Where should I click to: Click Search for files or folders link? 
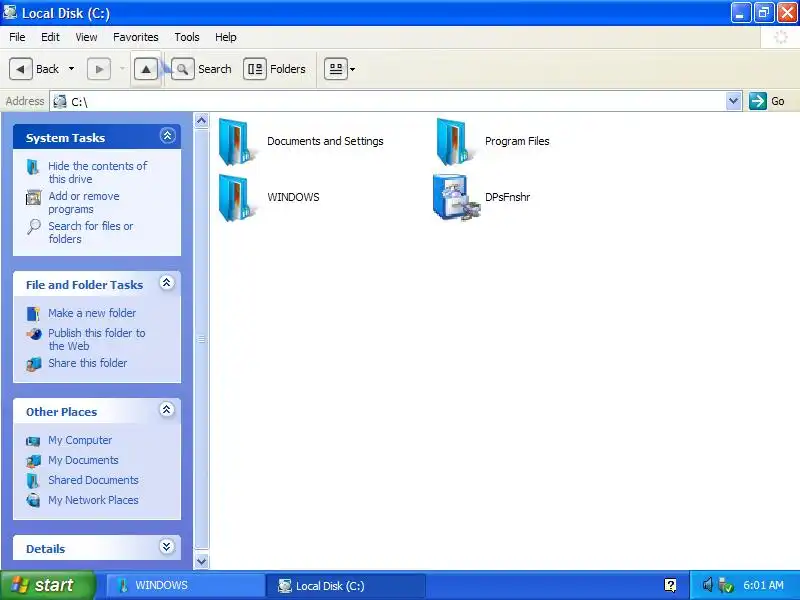[x=90, y=232]
